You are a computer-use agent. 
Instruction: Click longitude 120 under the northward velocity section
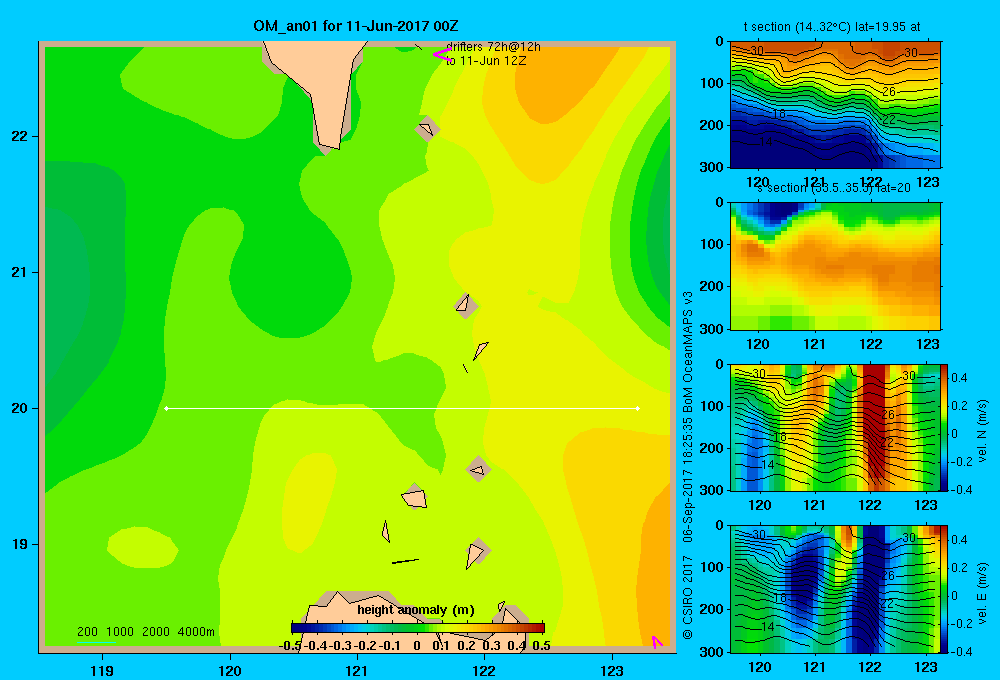coord(759,506)
